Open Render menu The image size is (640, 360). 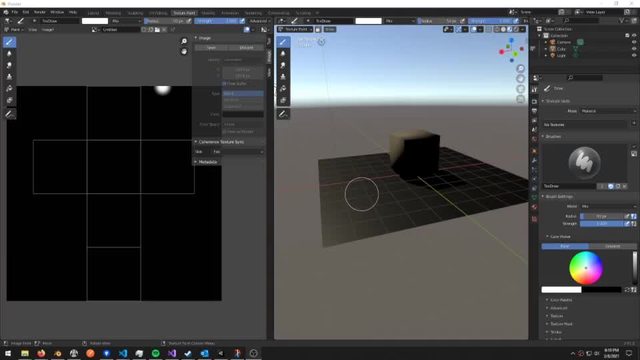pyautogui.click(x=40, y=12)
